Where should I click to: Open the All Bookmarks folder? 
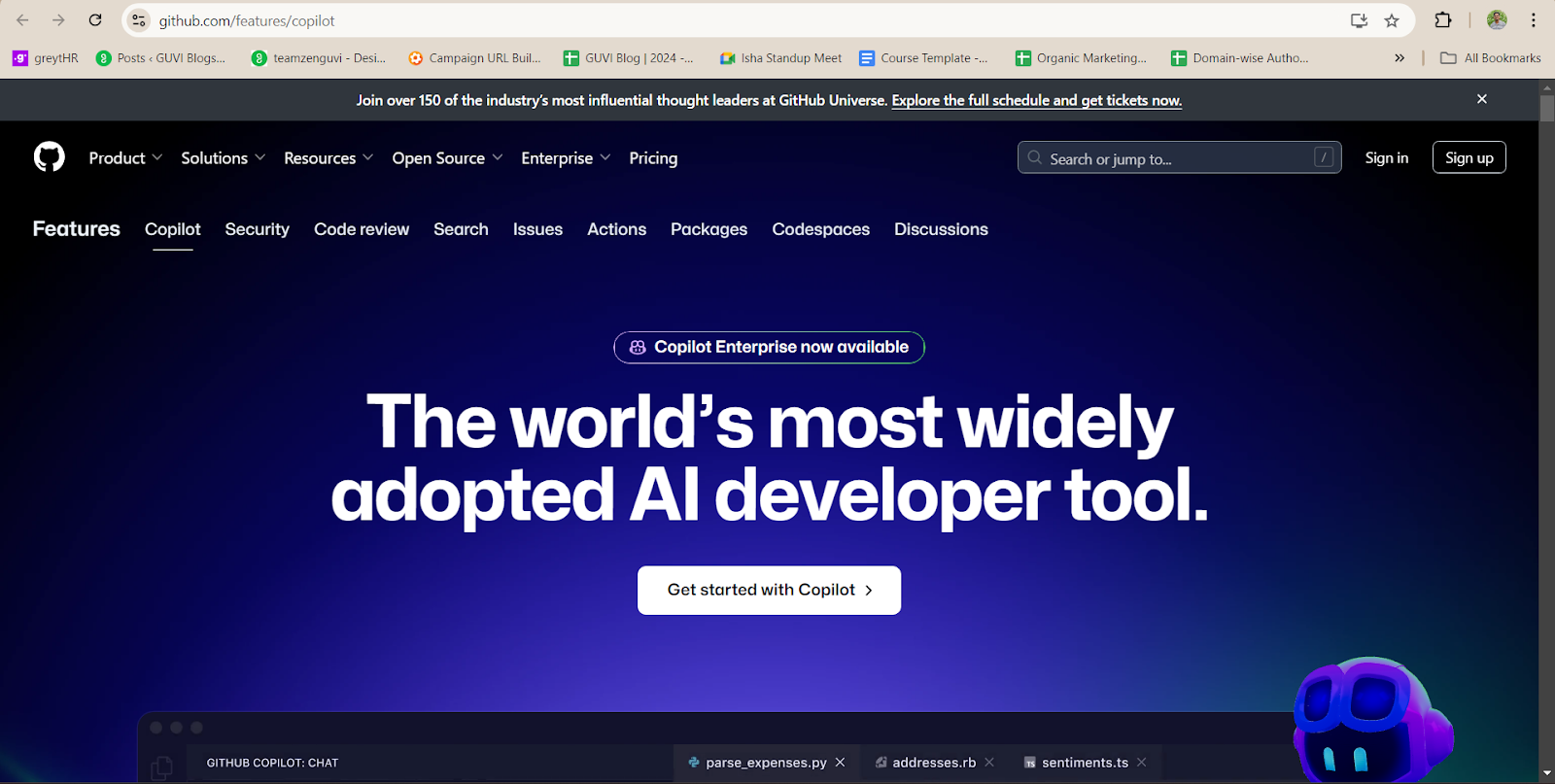click(1491, 58)
